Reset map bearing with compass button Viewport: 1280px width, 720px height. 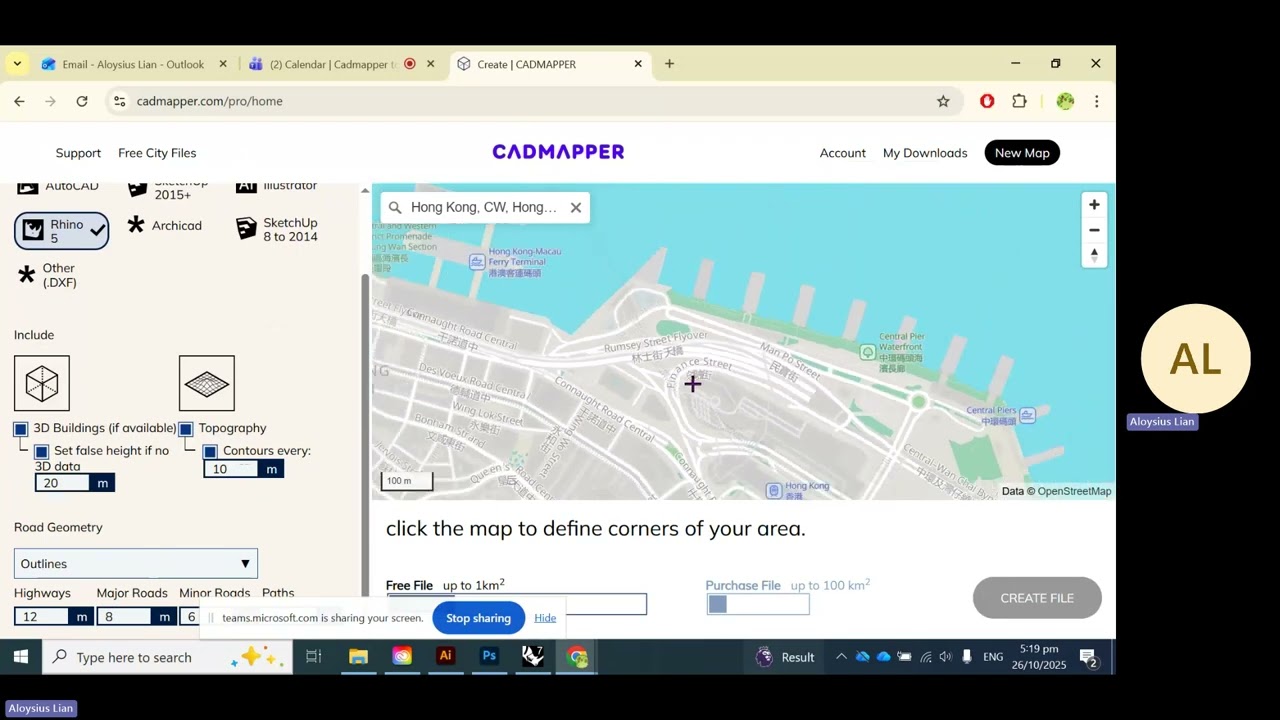(x=1094, y=255)
